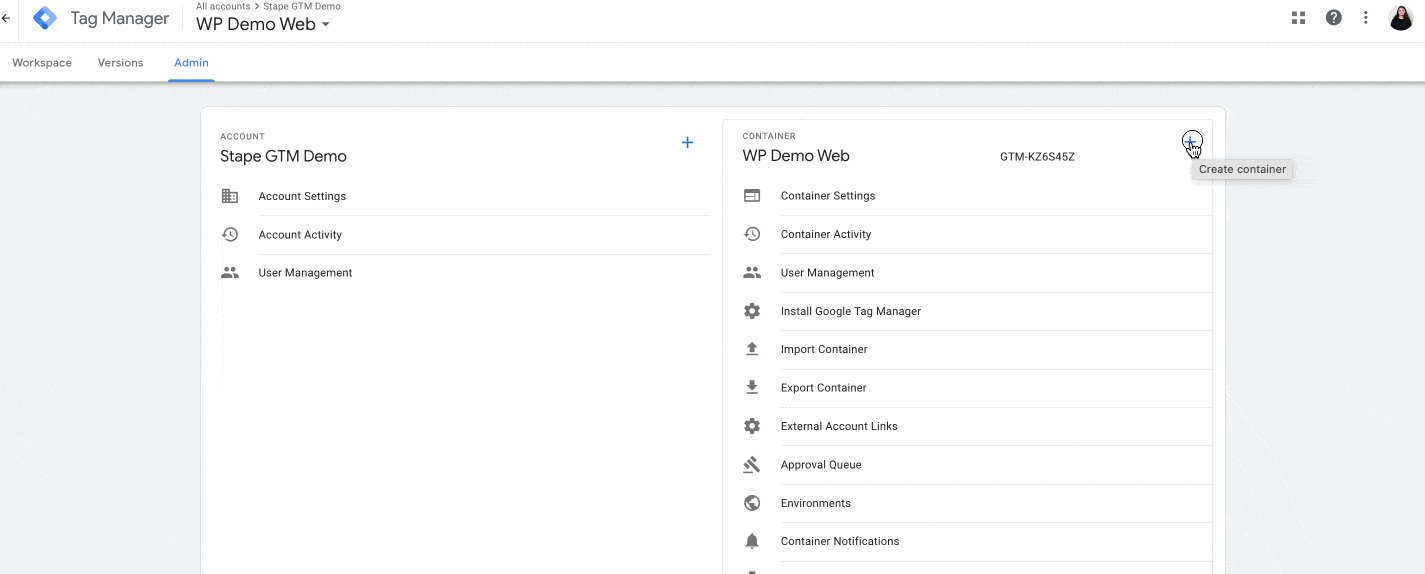Open Account Activity
Screen dimensions: 1425x574
coord(300,235)
